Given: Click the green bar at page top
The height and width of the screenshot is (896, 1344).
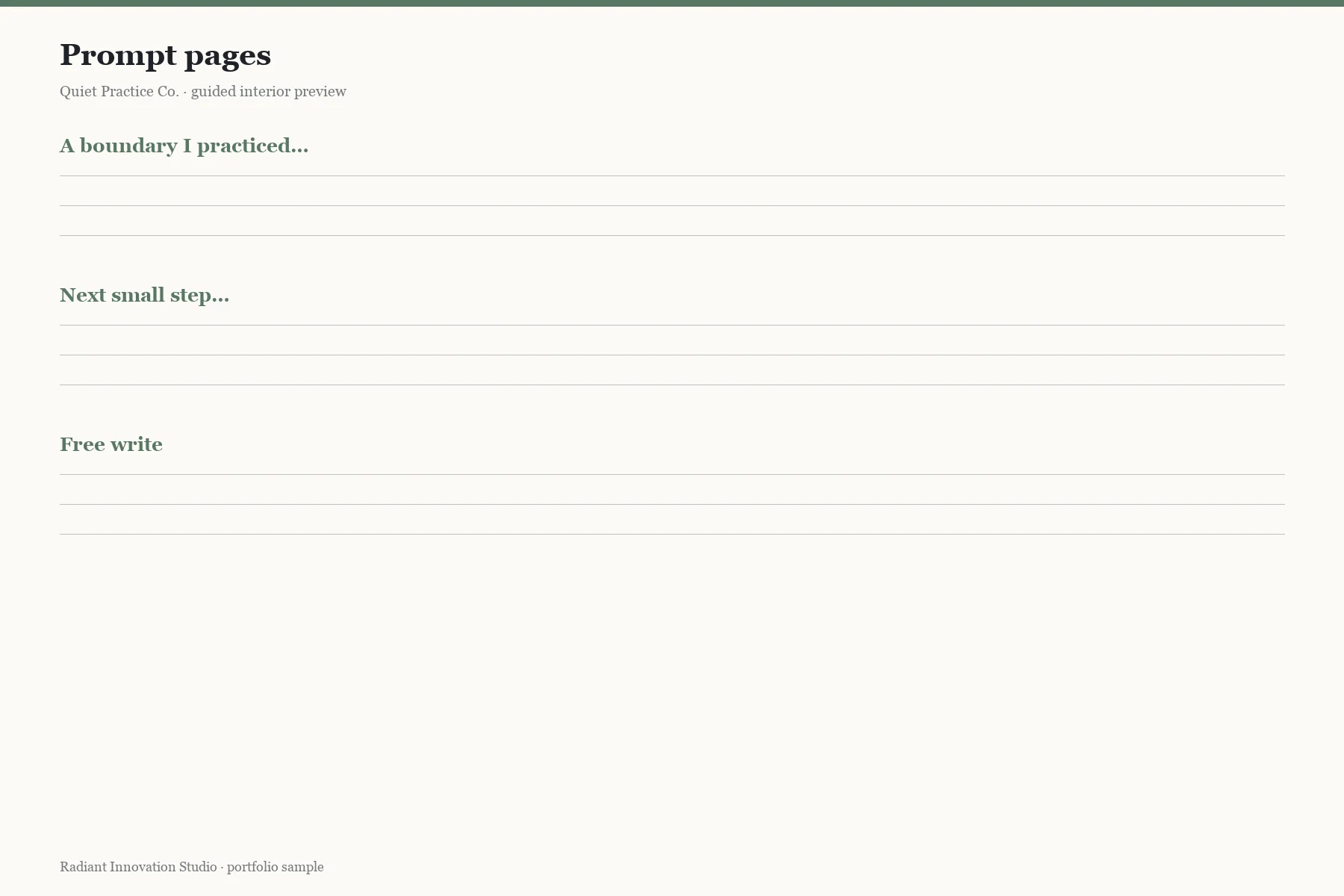Looking at the screenshot, I should (672, 3).
